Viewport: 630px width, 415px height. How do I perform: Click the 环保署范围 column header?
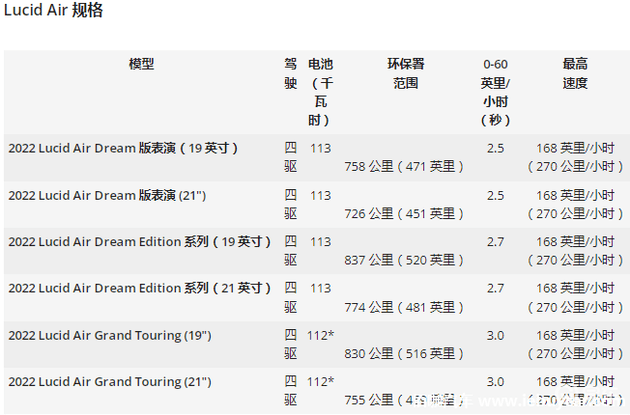click(x=405, y=74)
